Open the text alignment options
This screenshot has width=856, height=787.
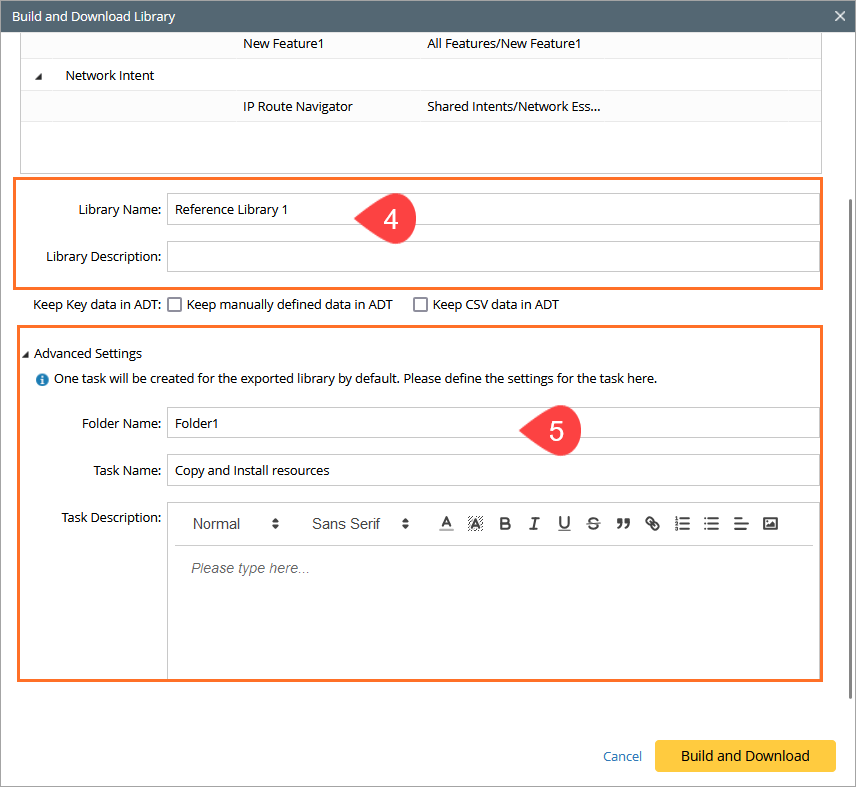point(741,524)
